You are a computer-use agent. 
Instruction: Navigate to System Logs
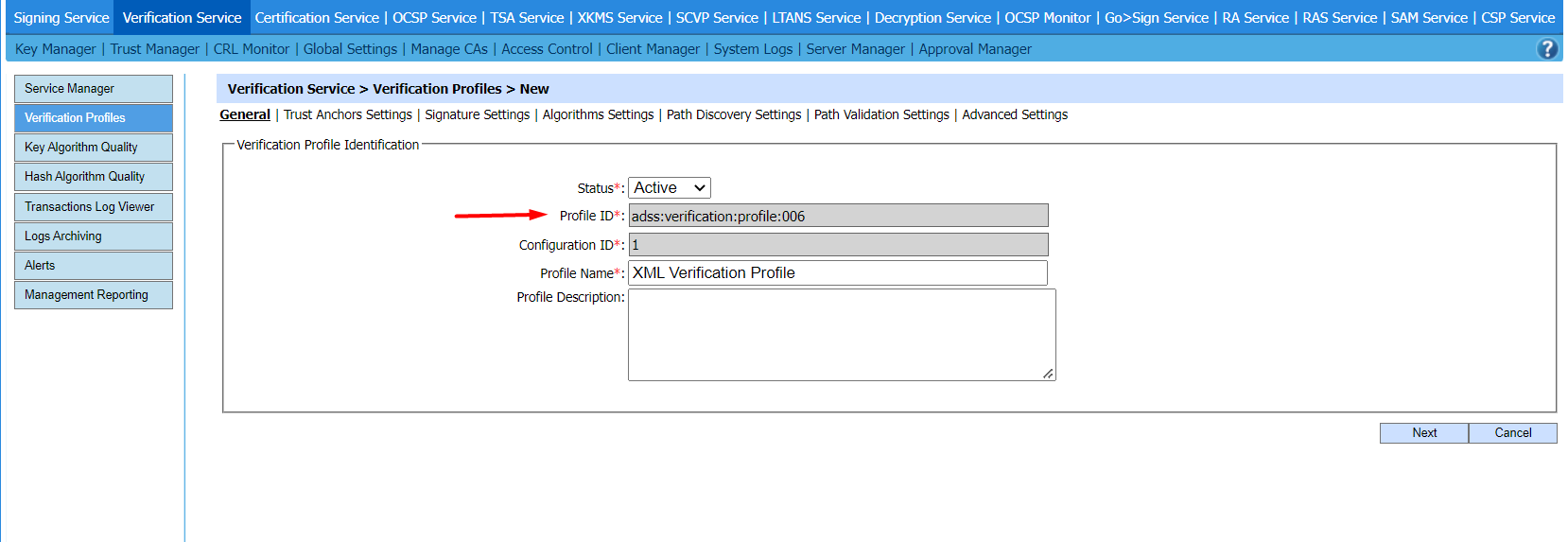coord(753,49)
